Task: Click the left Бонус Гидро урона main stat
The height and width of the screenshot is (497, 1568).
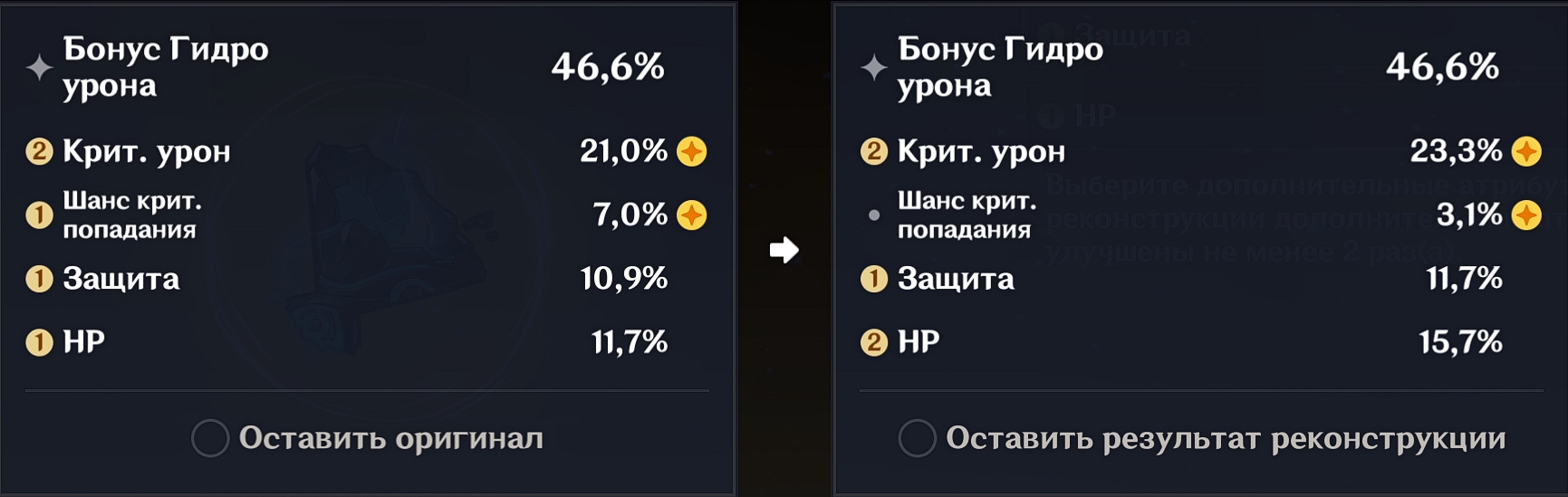Action: coord(166,67)
